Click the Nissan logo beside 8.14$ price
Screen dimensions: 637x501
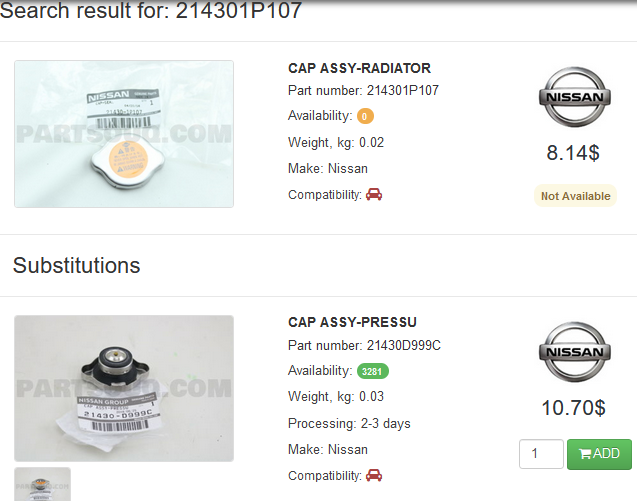pyautogui.click(x=575, y=97)
